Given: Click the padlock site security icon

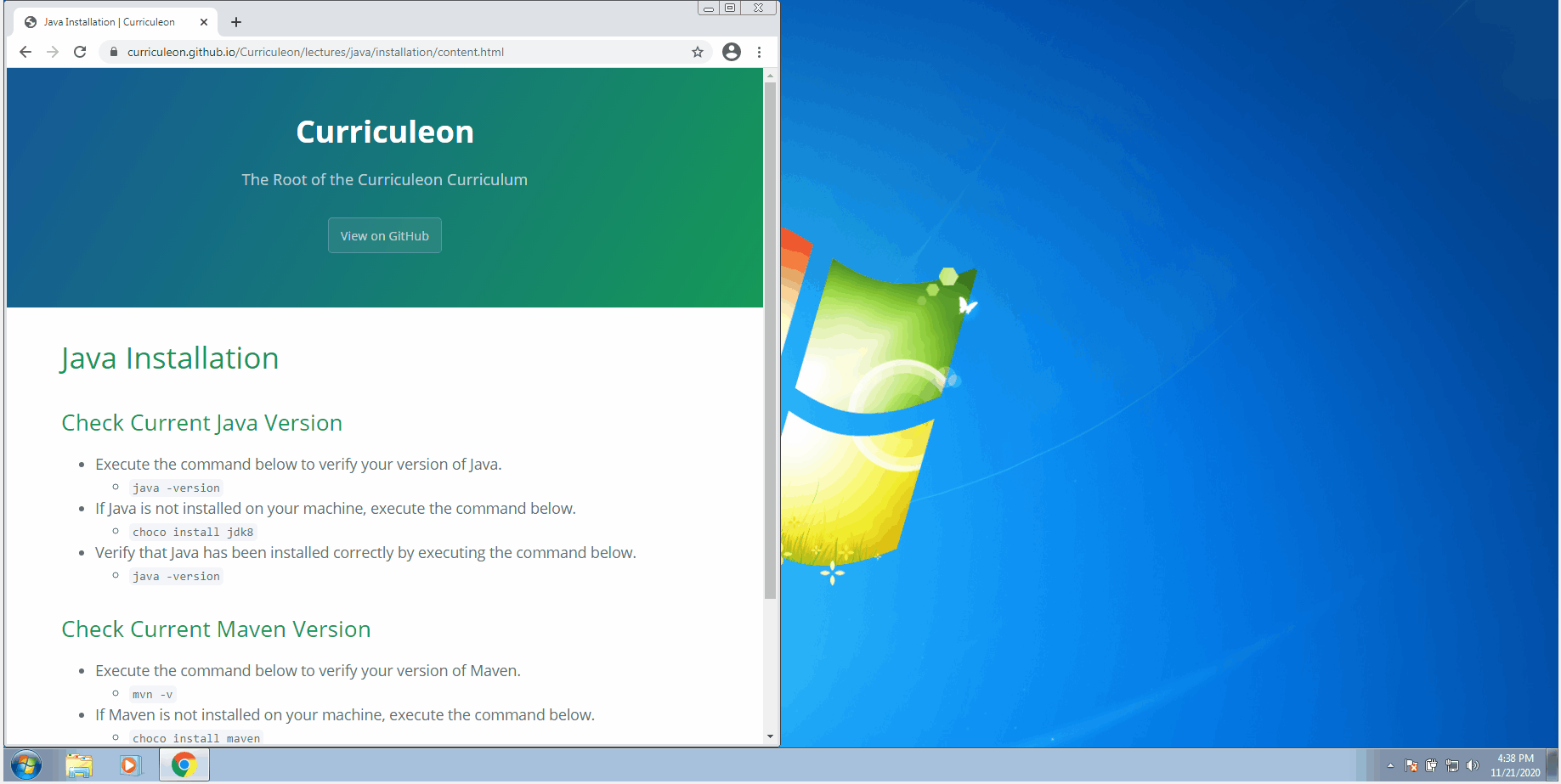Looking at the screenshot, I should [x=113, y=52].
